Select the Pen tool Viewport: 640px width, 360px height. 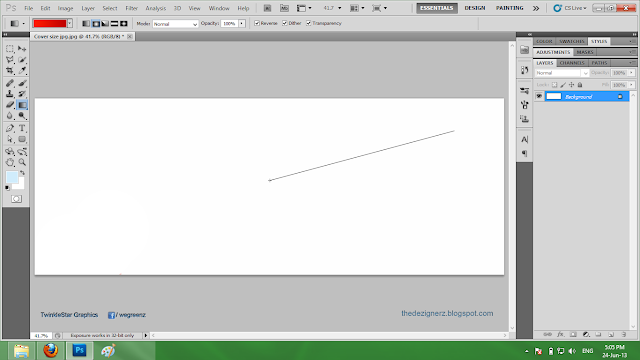point(10,128)
